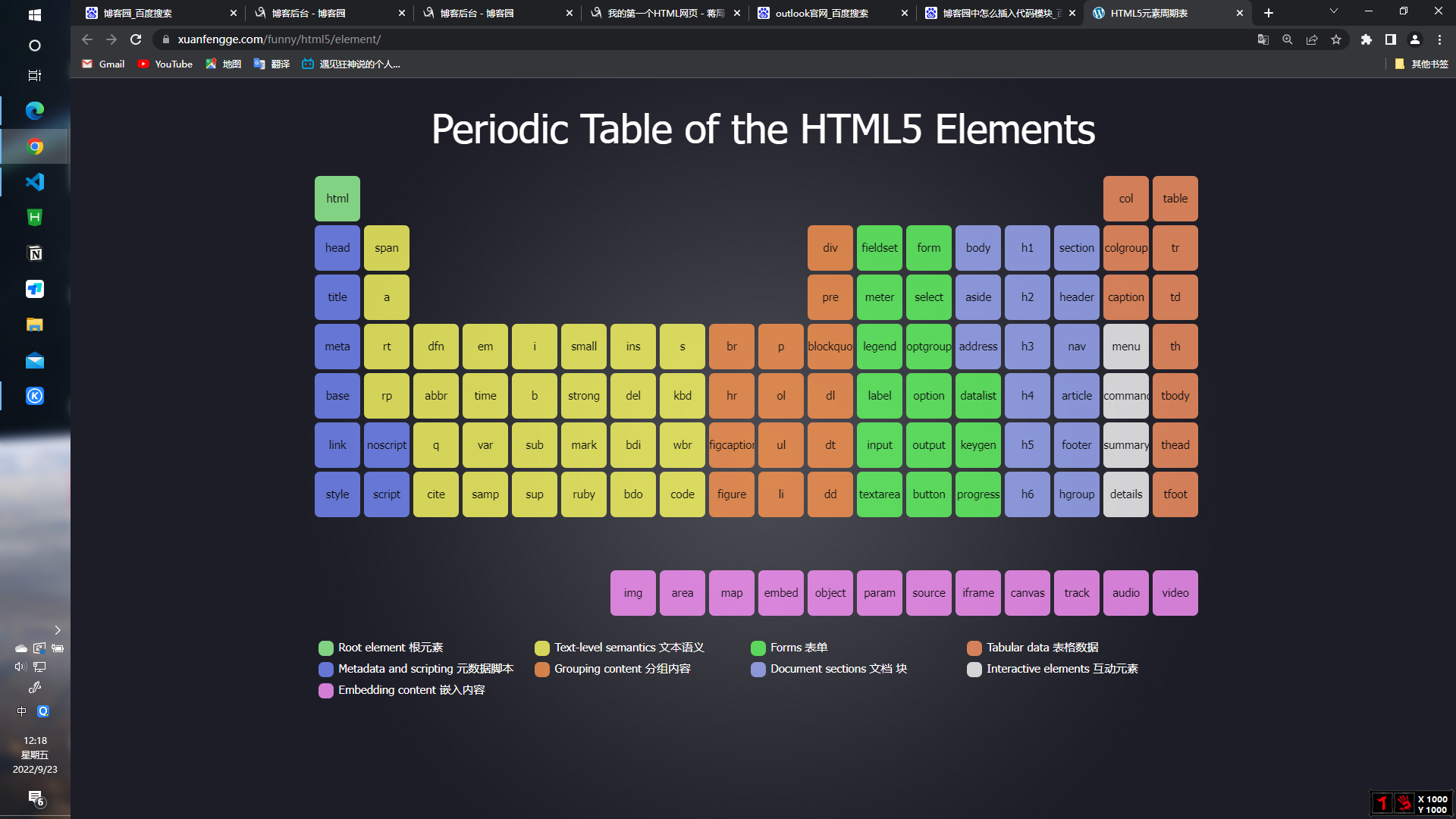Open the Extensions puzzle icon
Image resolution: width=1456 pixels, height=819 pixels.
[1366, 39]
